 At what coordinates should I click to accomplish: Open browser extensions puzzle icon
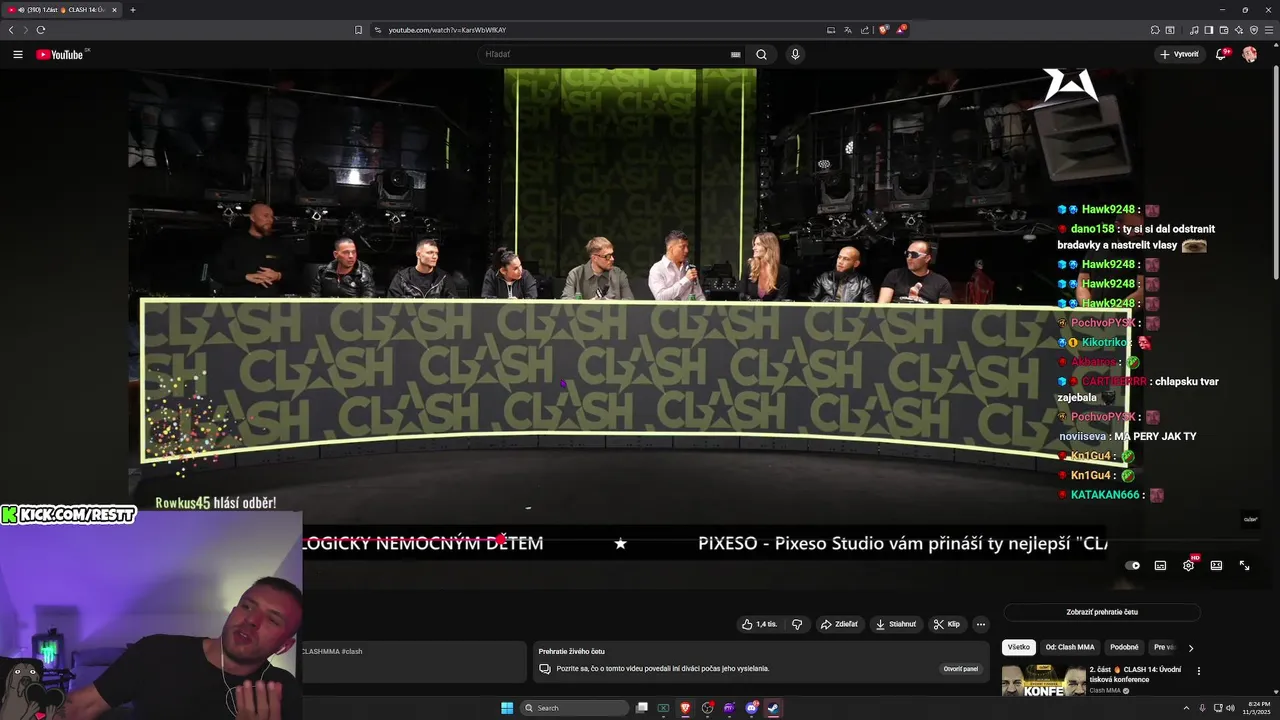1156,30
